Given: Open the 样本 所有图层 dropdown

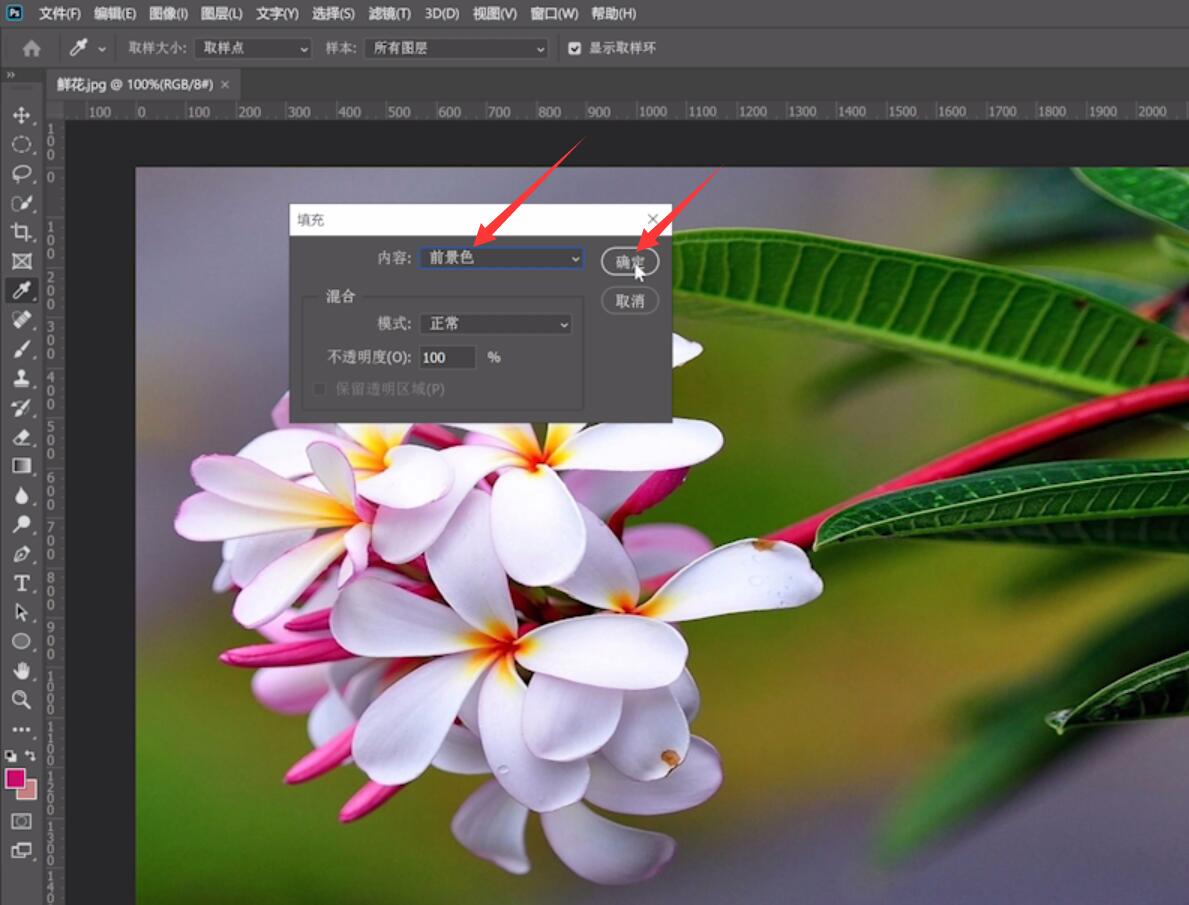Looking at the screenshot, I should coord(456,49).
